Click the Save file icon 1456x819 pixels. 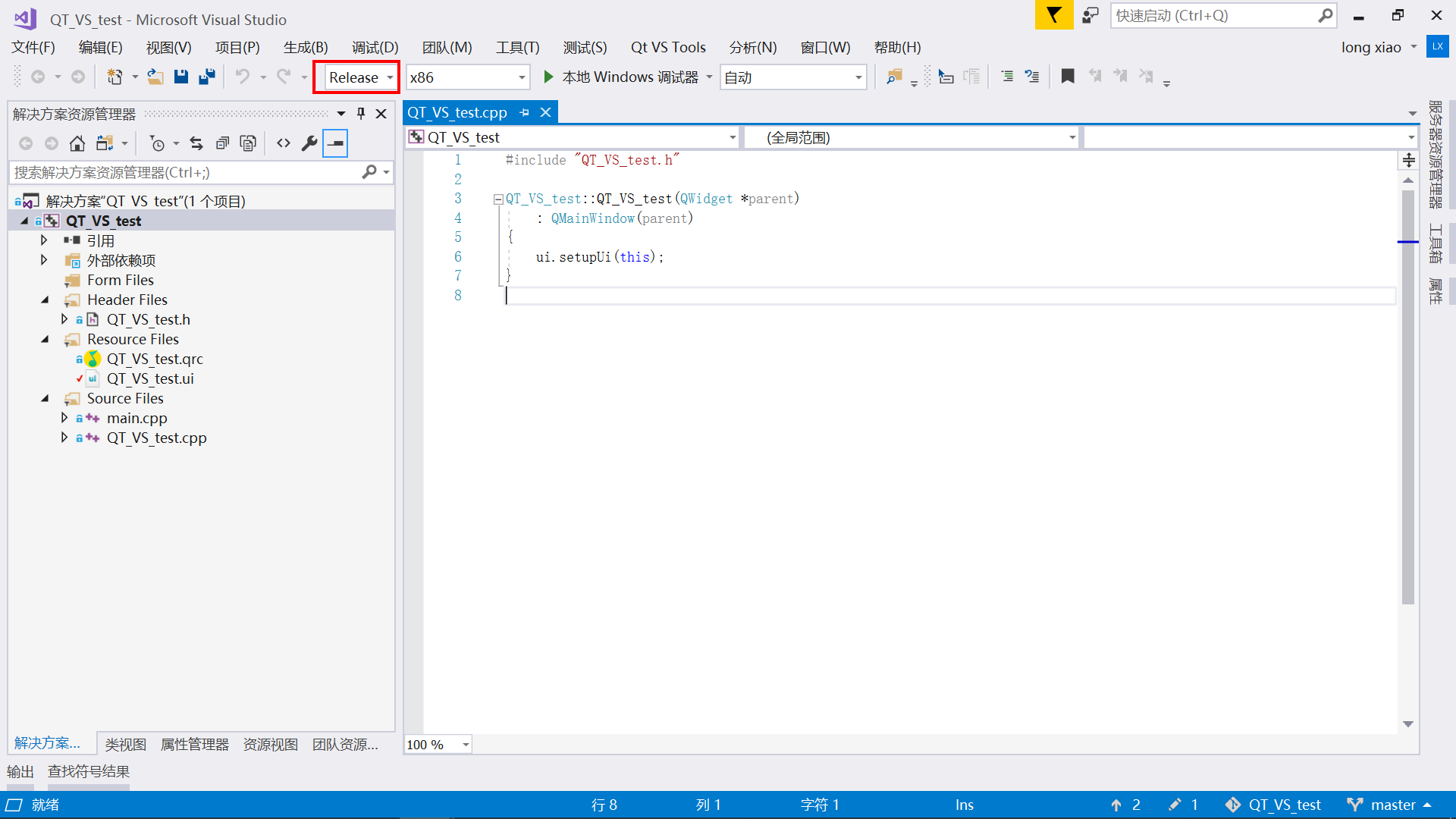(180, 77)
